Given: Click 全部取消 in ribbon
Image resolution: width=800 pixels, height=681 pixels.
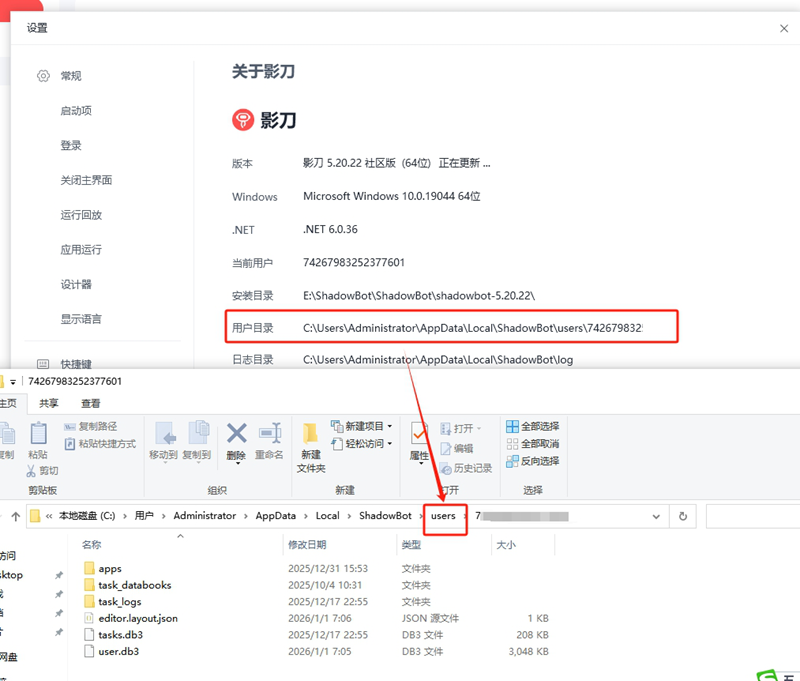Looking at the screenshot, I should point(533,443).
